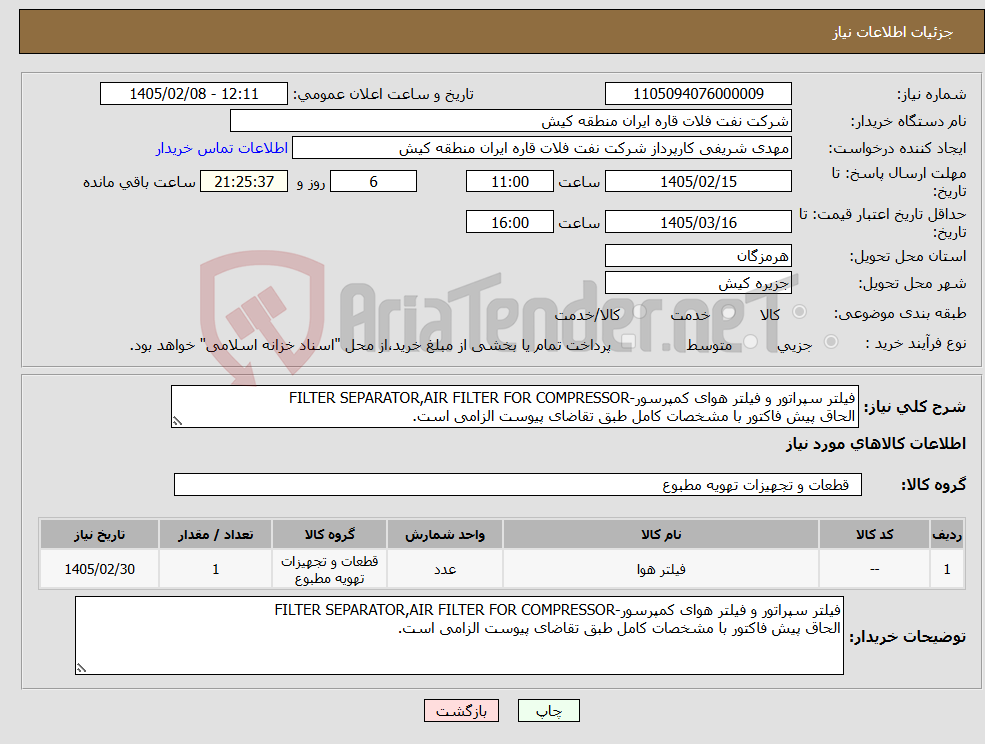Click the resize handle of شرح کلی نیاز box
Image resolution: width=985 pixels, height=744 pixels.
(x=177, y=421)
